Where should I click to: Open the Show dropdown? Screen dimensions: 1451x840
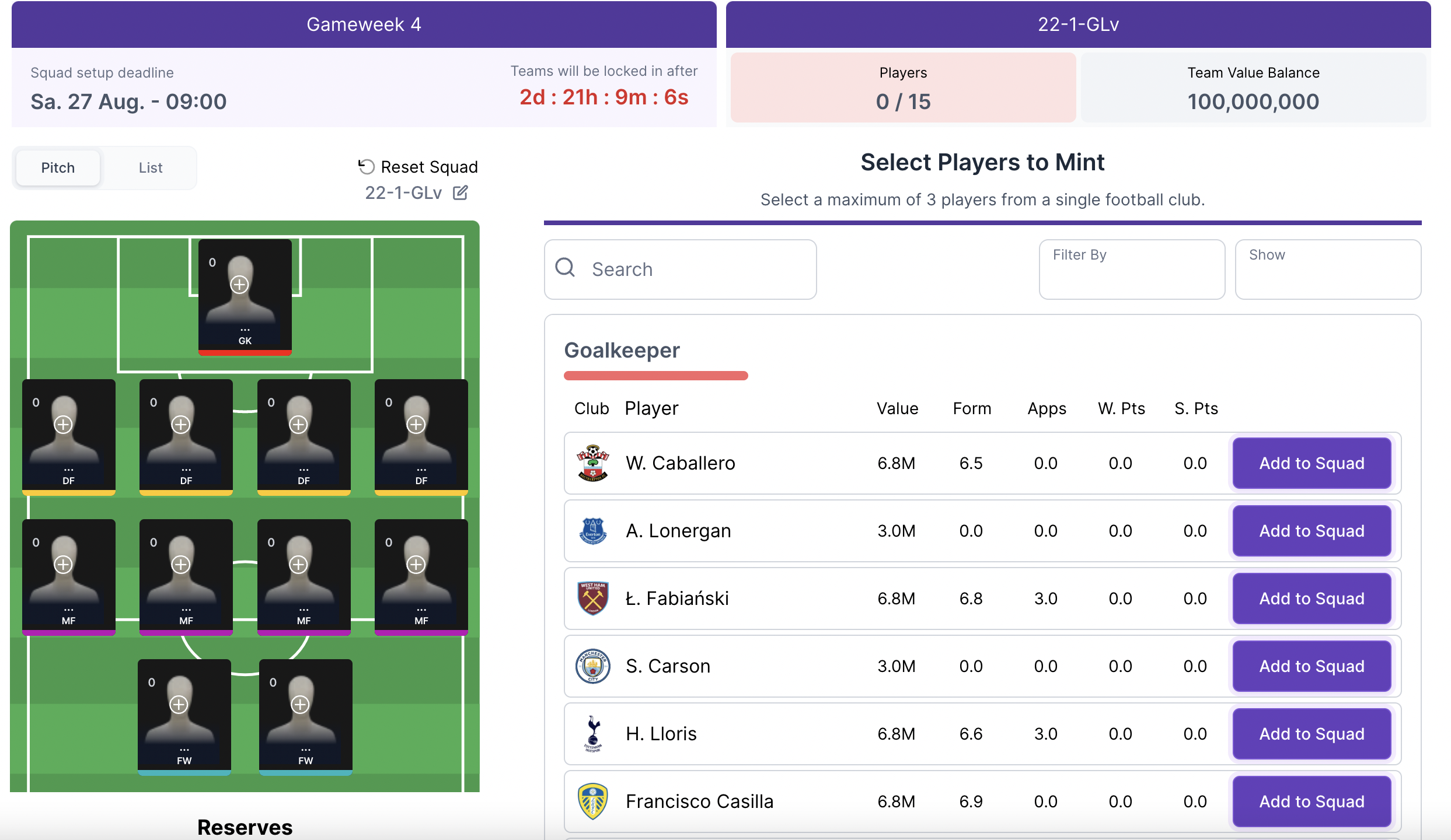click(x=1327, y=269)
